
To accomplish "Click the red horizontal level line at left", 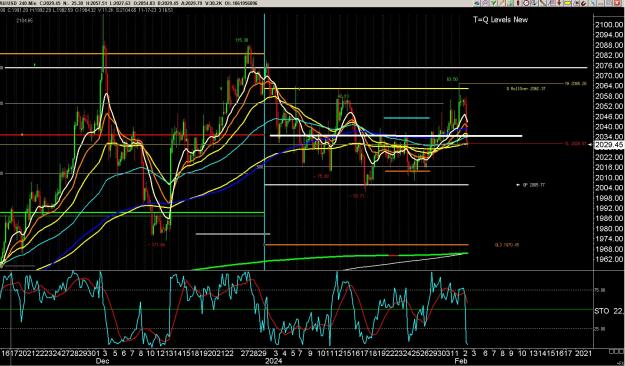I will [x=132, y=135].
